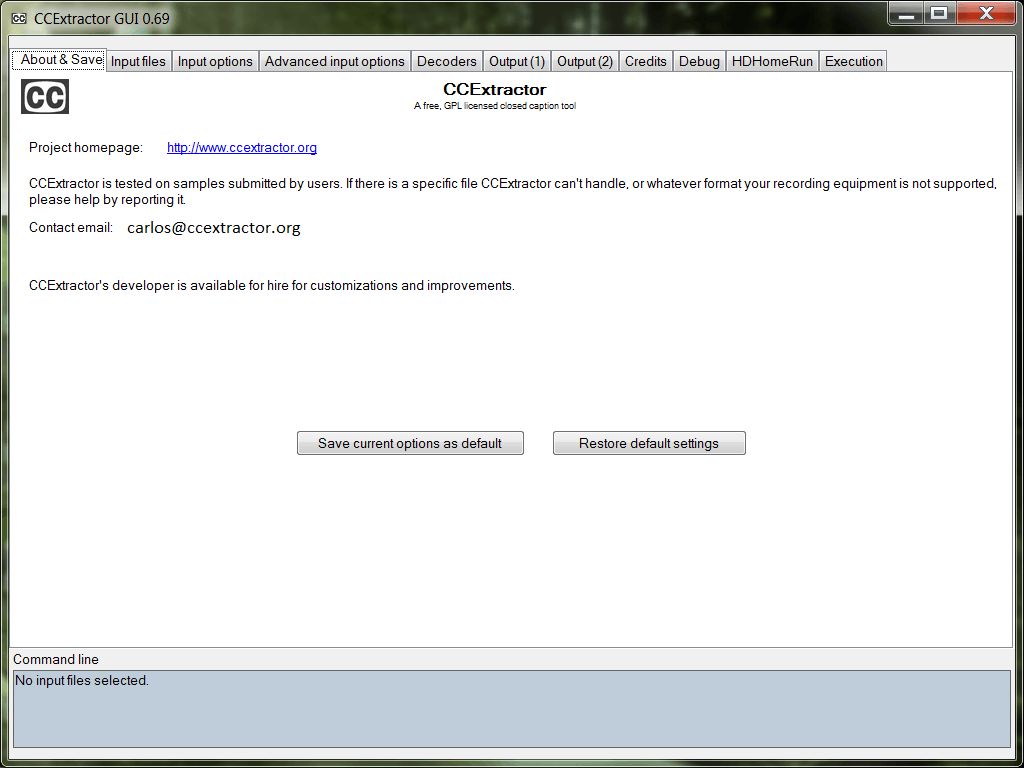View the Credits tab

pos(645,61)
